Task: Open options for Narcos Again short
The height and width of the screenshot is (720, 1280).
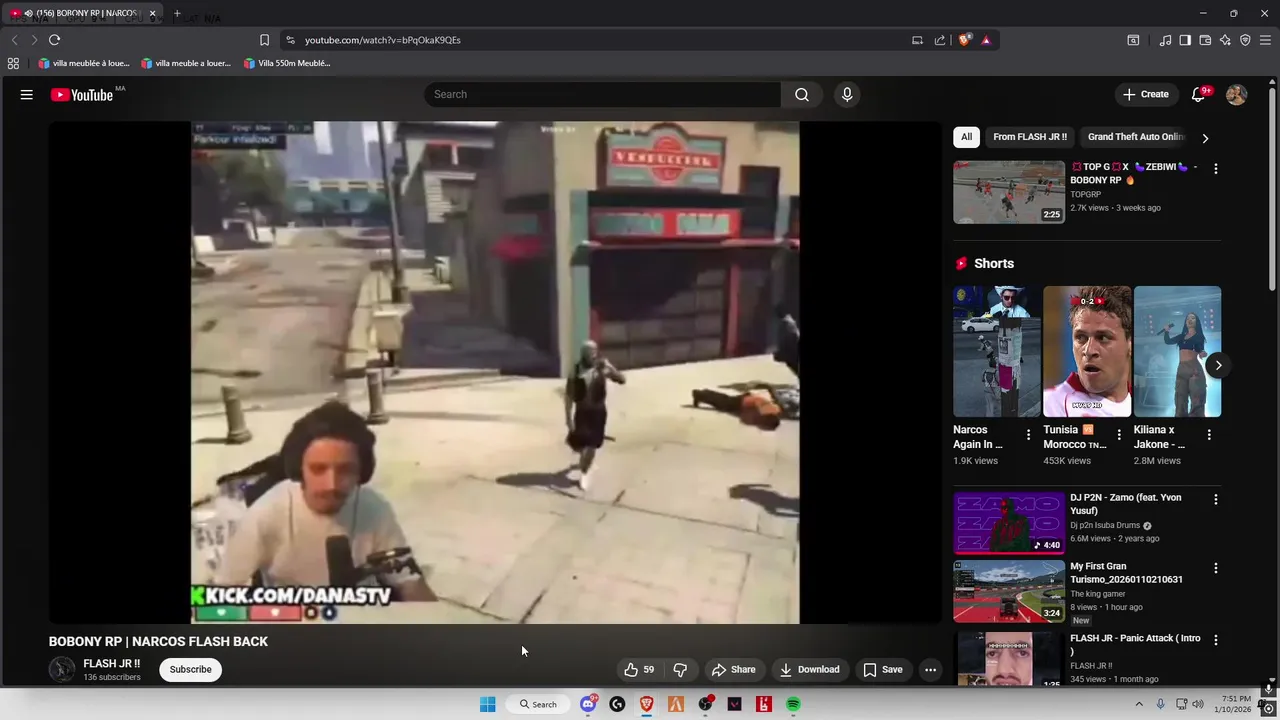Action: pos(1028,435)
